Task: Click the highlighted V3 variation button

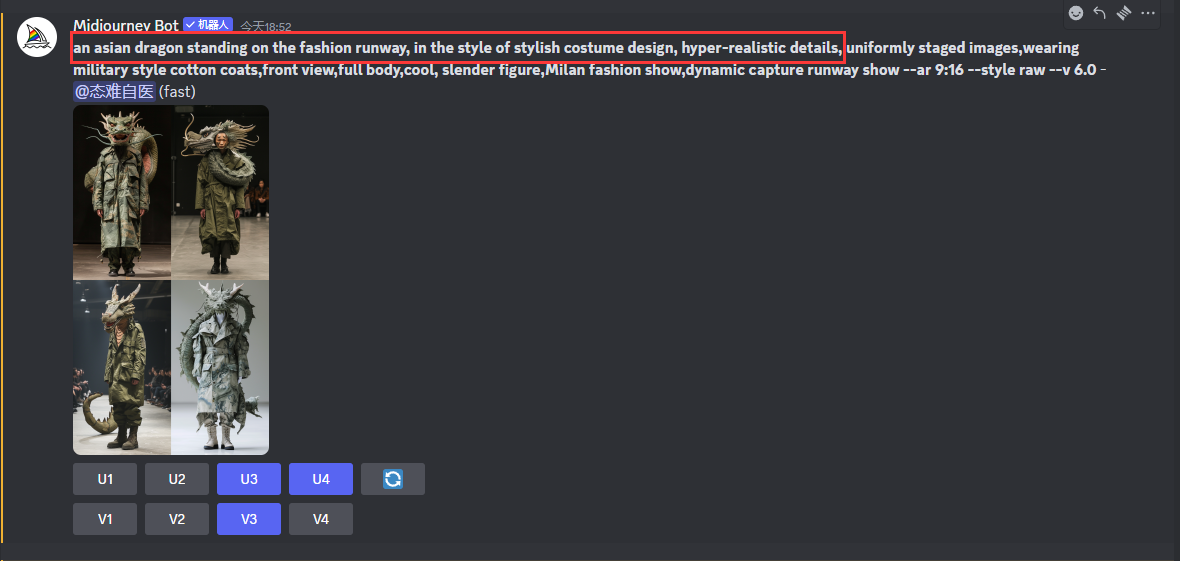Action: click(x=249, y=519)
